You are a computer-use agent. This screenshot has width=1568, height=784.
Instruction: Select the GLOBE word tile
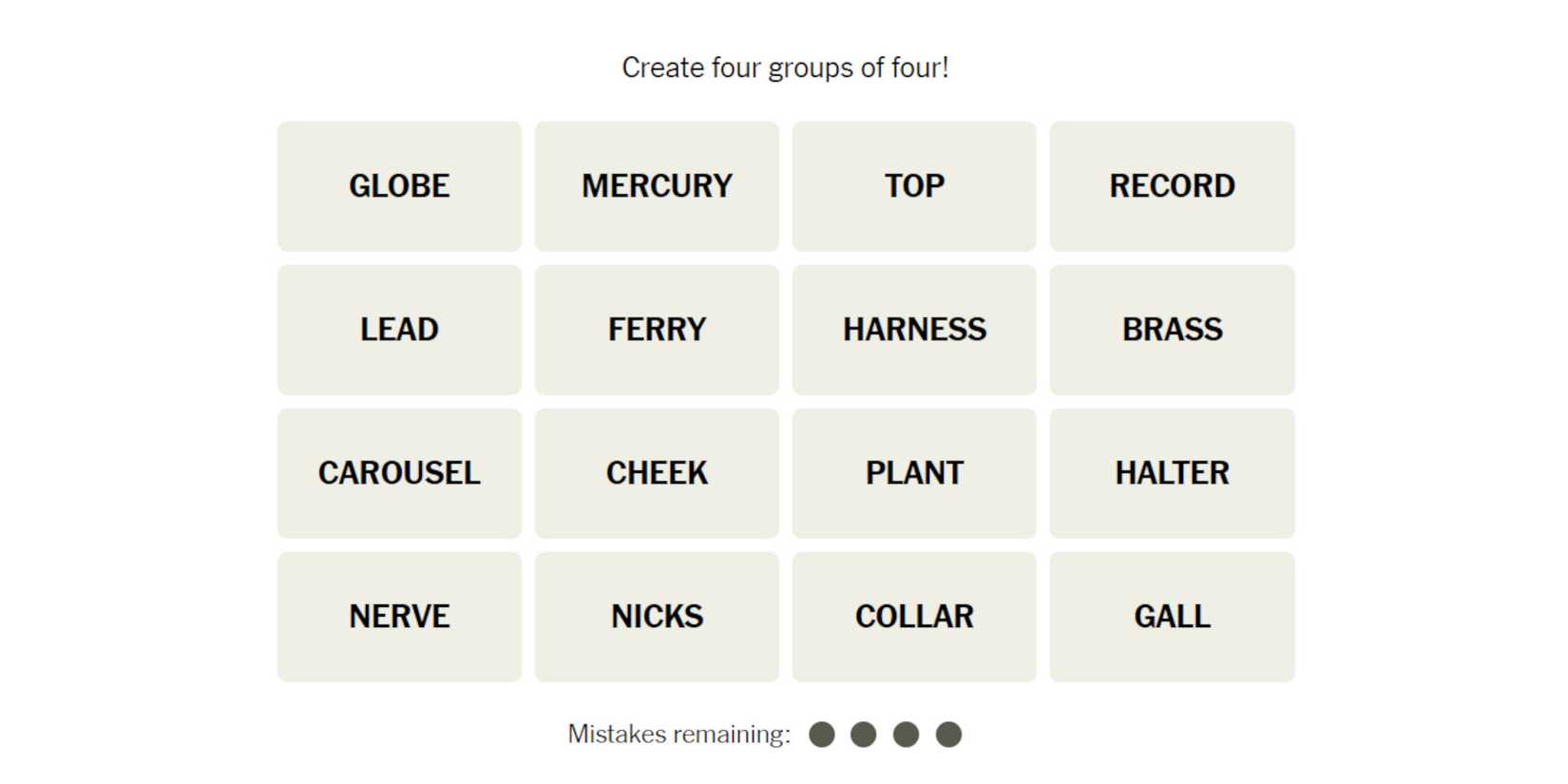399,186
